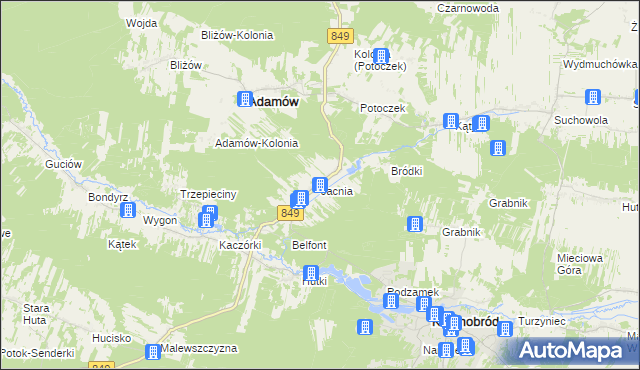Click the Hucisko village label
This screenshot has width=640, height=370.
click(111, 338)
